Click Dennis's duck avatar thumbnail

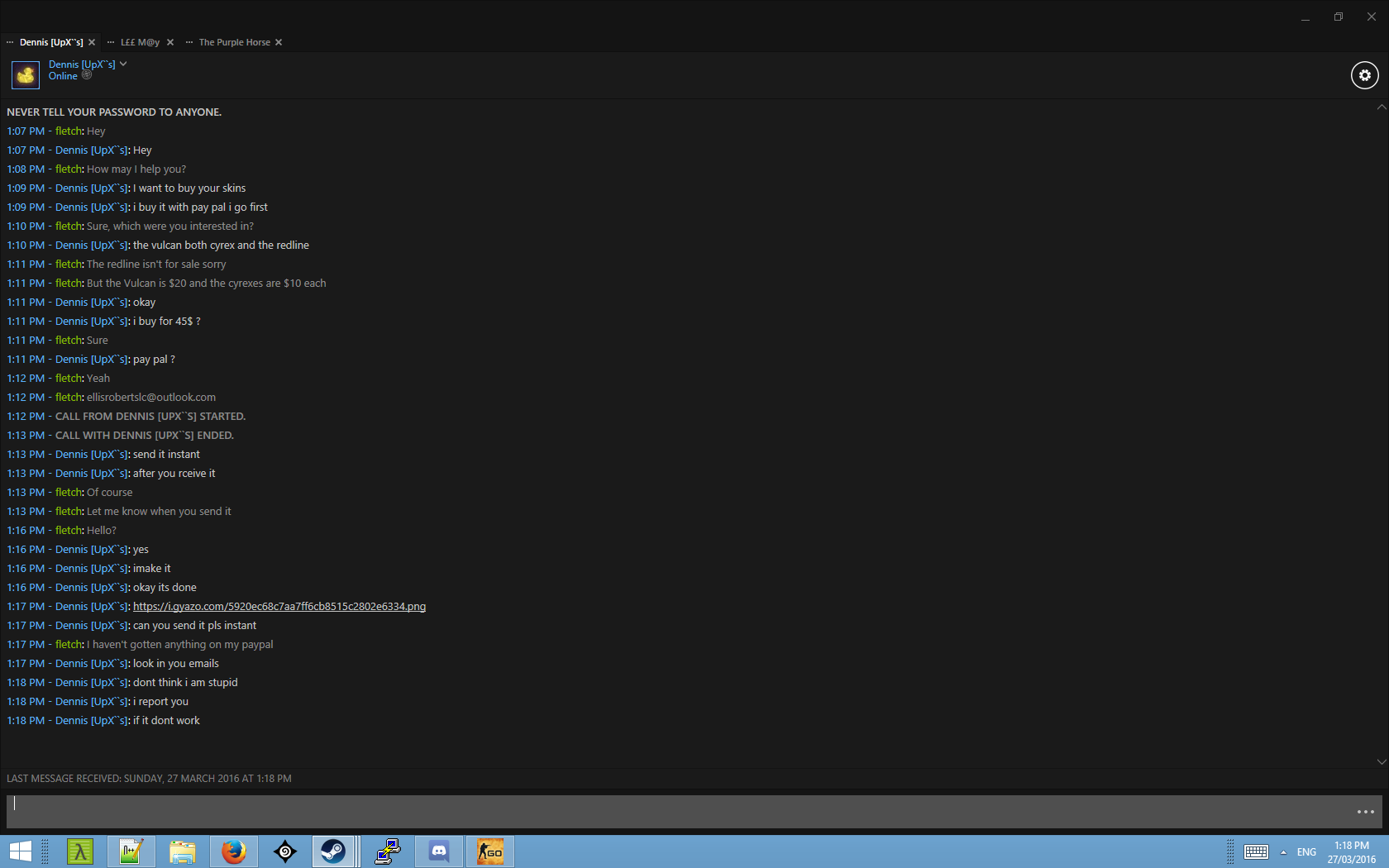pos(26,75)
